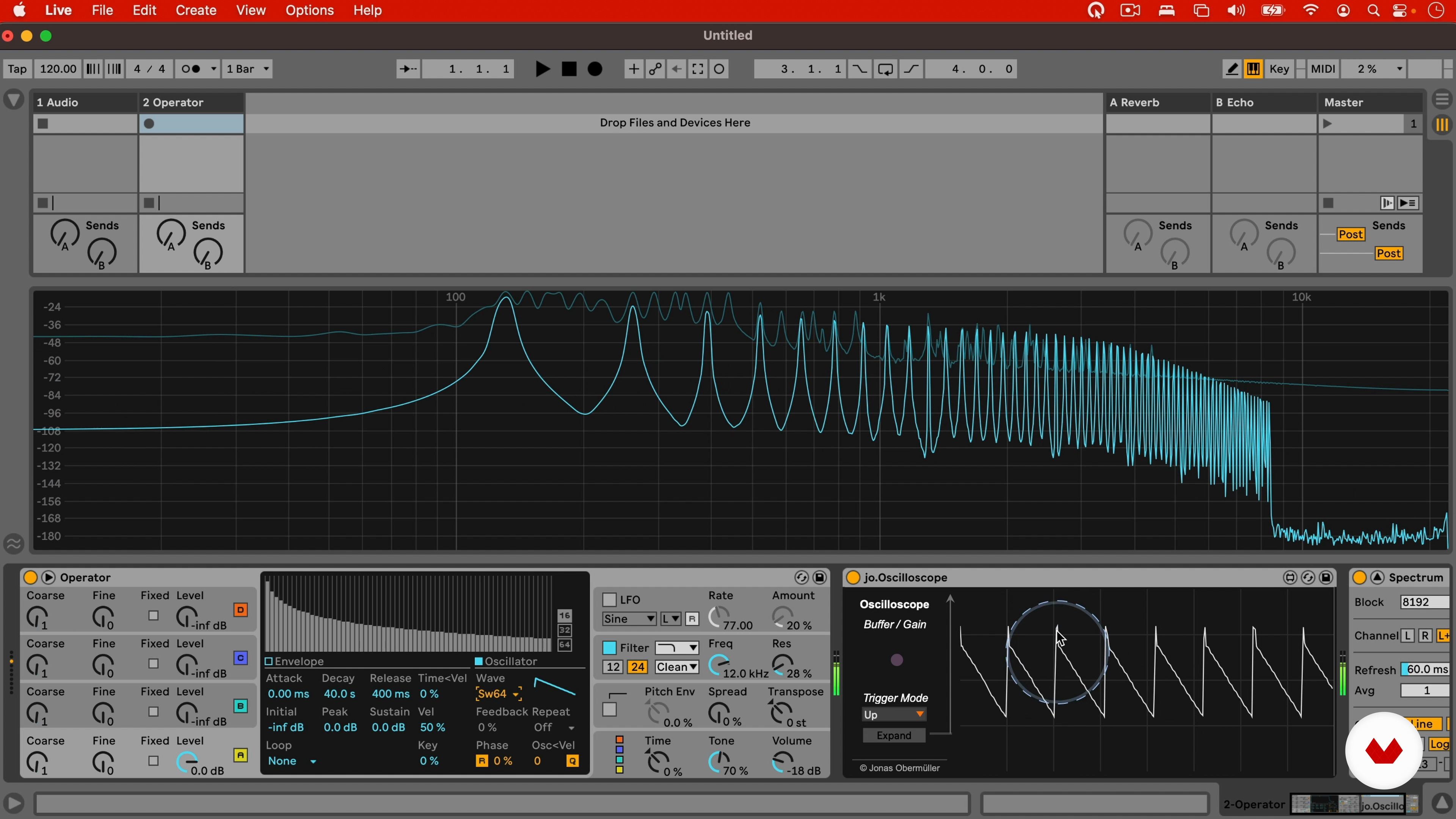Toggle Operator device activator on/off
This screenshot has width=1456, height=819.
point(30,577)
